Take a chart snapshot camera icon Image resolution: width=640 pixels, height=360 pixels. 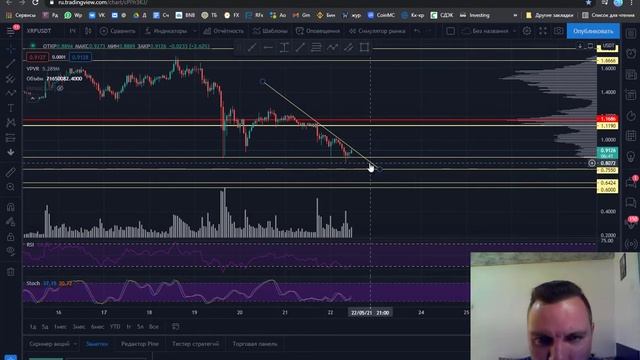click(x=558, y=31)
